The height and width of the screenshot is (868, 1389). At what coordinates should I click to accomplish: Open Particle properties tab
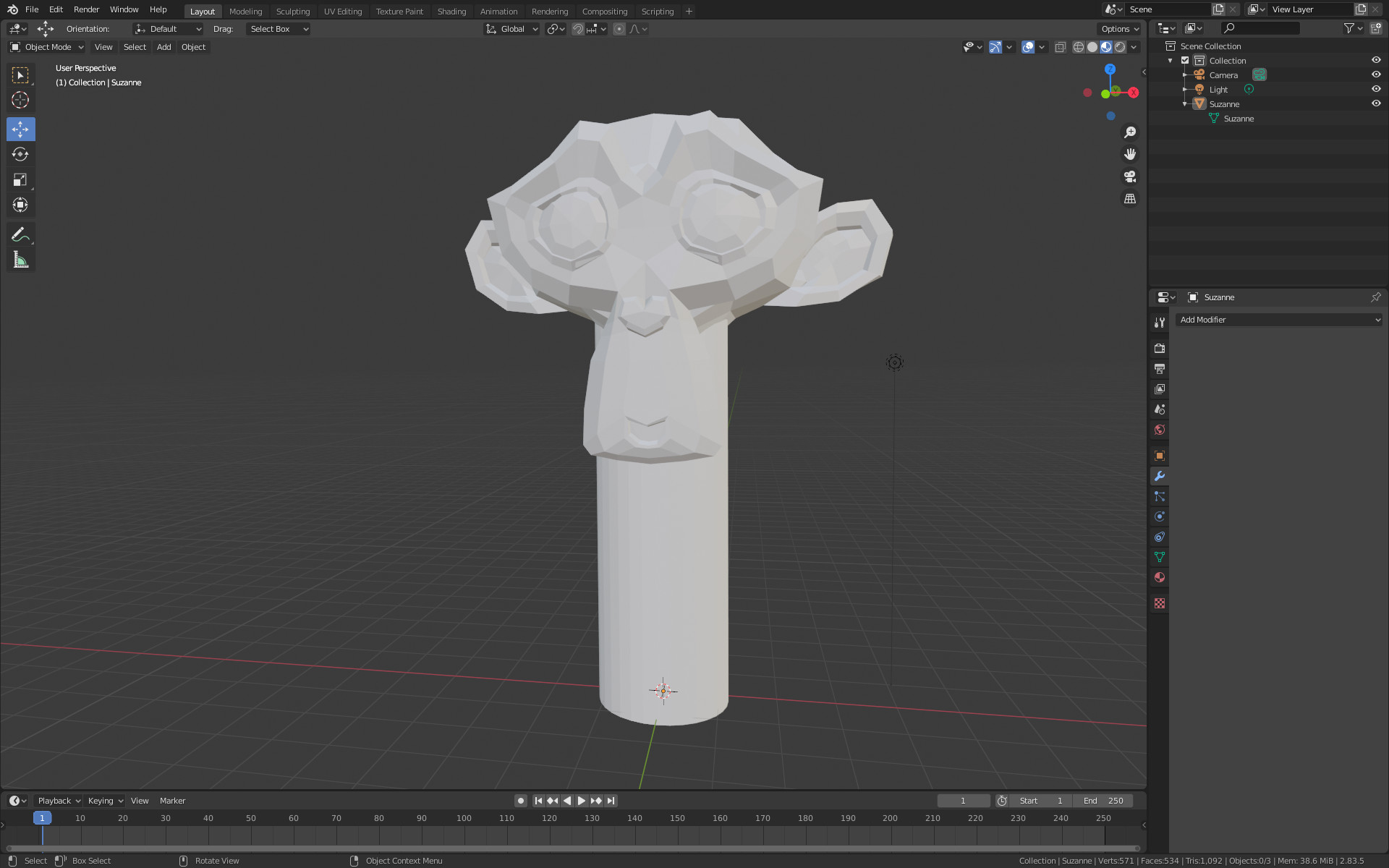click(1160, 496)
